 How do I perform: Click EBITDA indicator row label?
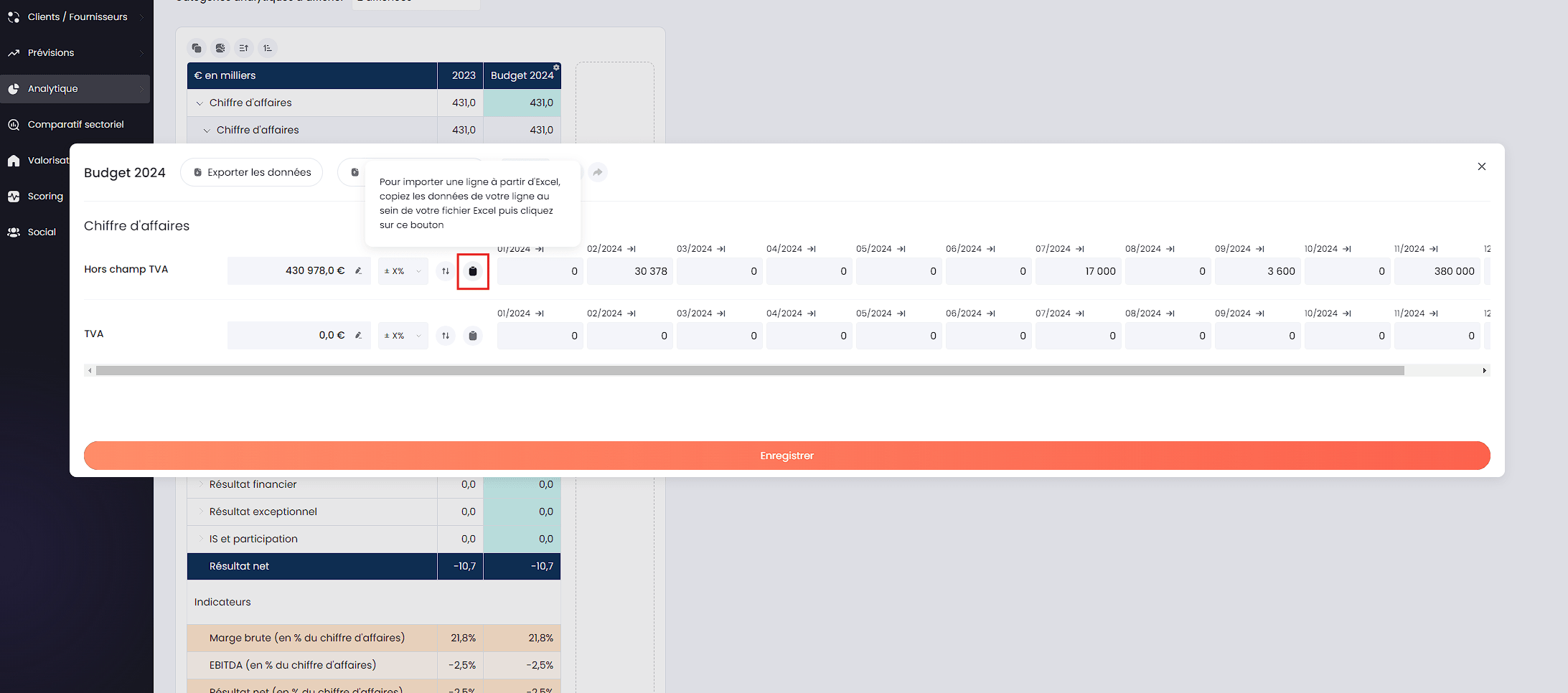coord(292,665)
